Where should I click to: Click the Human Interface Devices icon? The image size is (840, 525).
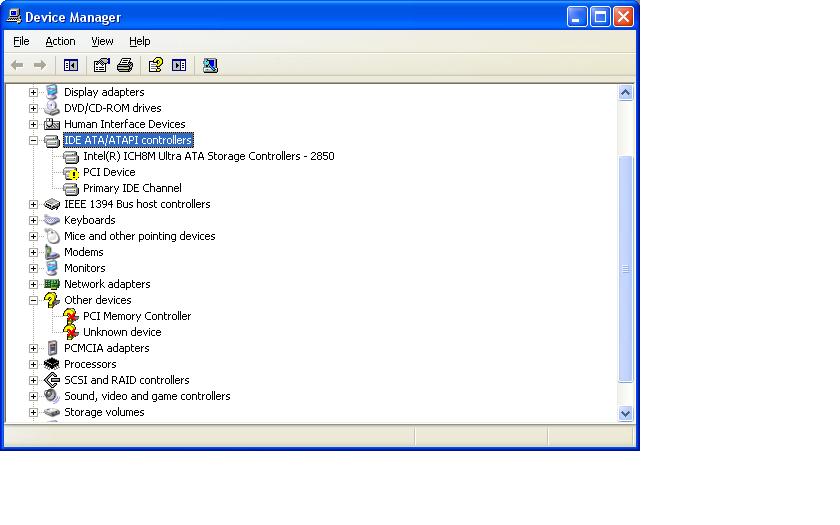52,124
